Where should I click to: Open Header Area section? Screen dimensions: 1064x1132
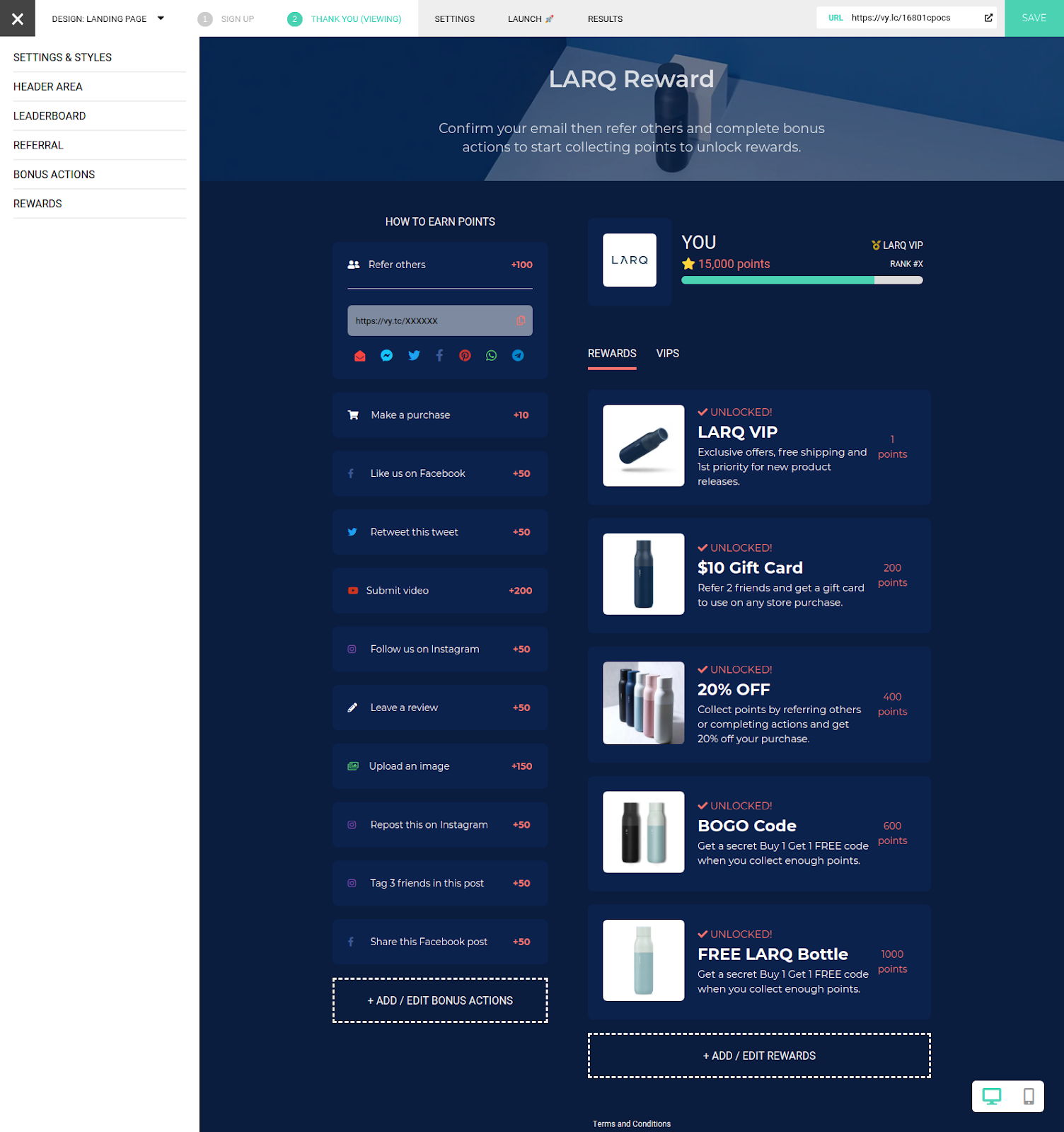[x=99, y=86]
